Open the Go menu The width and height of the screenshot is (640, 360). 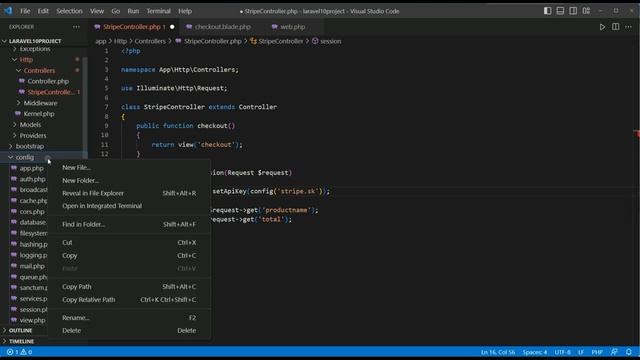click(116, 11)
